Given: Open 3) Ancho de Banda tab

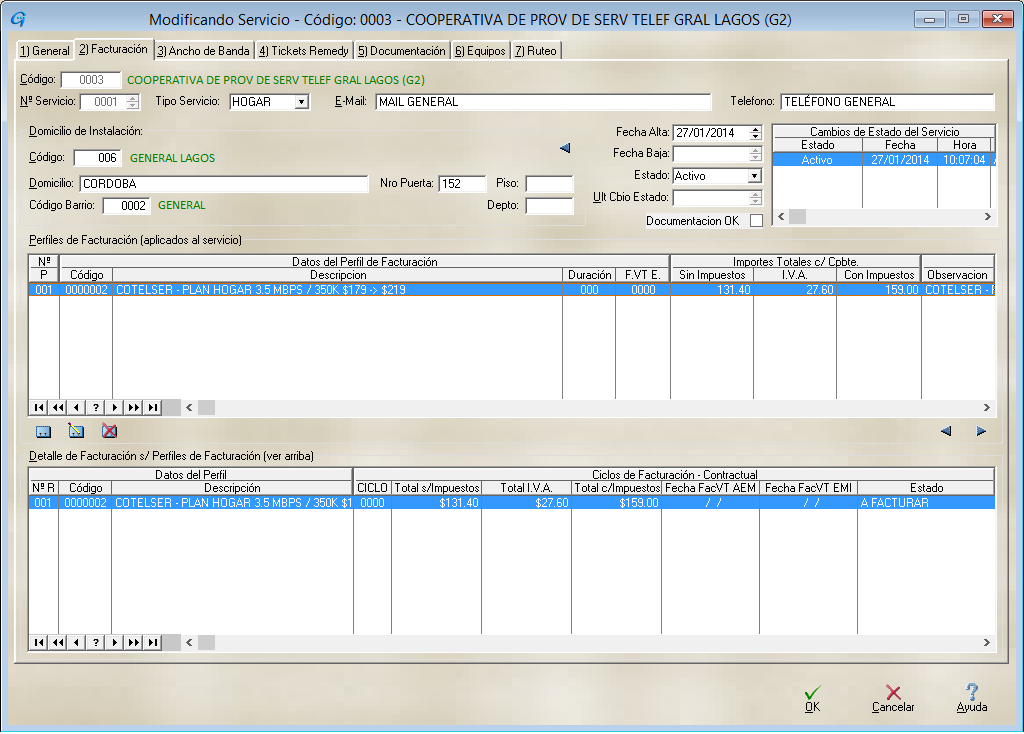Looking at the screenshot, I should pyautogui.click(x=203, y=51).
